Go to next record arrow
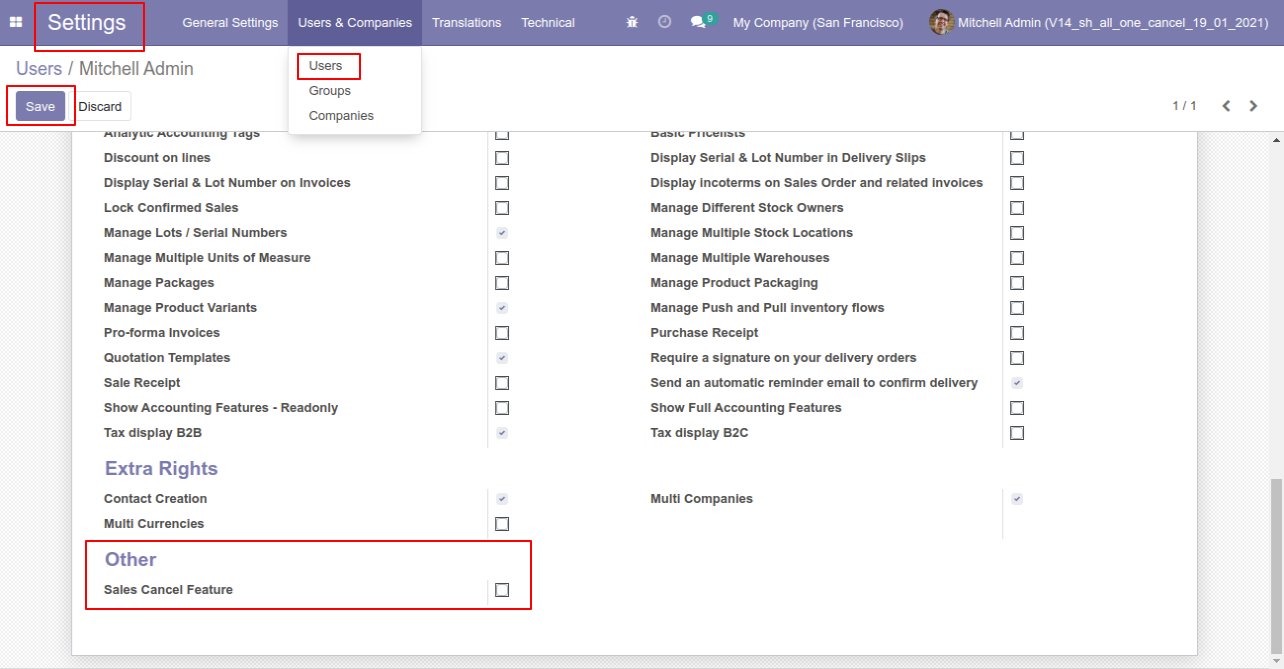The image size is (1284, 669). click(x=1253, y=106)
